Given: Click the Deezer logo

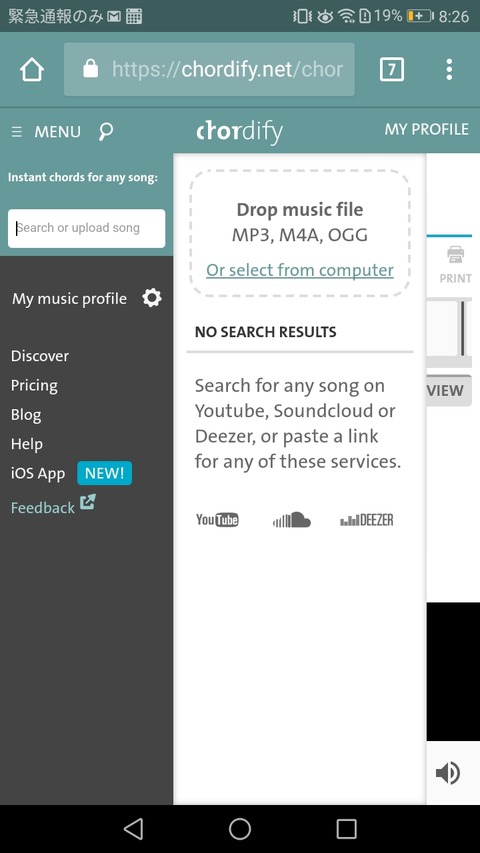Looking at the screenshot, I should click(366, 520).
